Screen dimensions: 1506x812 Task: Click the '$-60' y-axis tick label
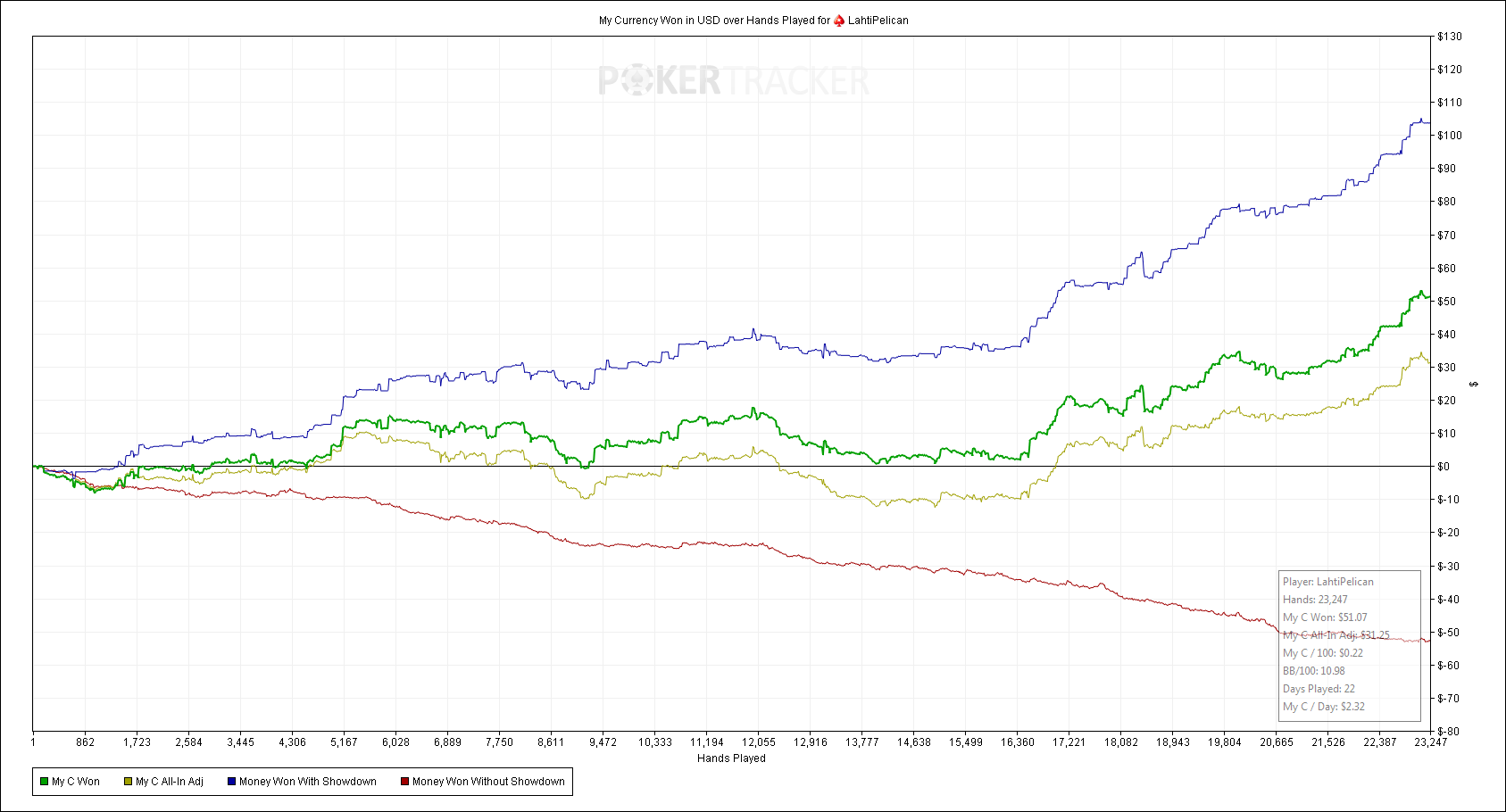coord(1448,666)
